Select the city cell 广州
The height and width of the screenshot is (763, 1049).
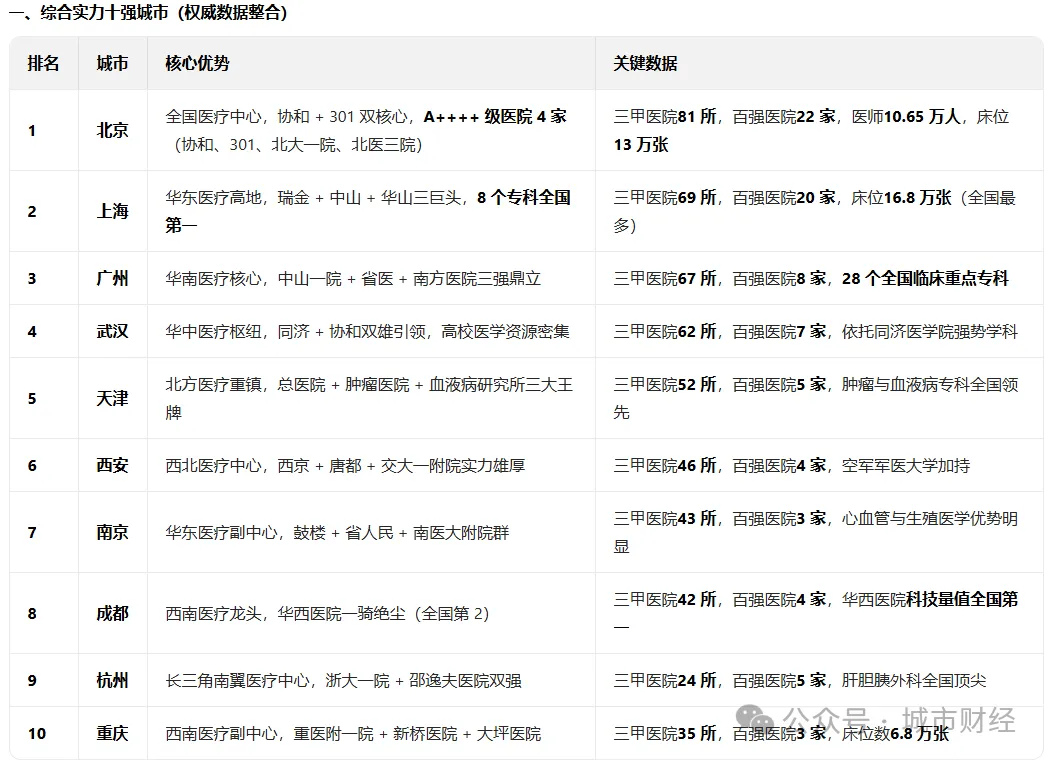(x=112, y=278)
